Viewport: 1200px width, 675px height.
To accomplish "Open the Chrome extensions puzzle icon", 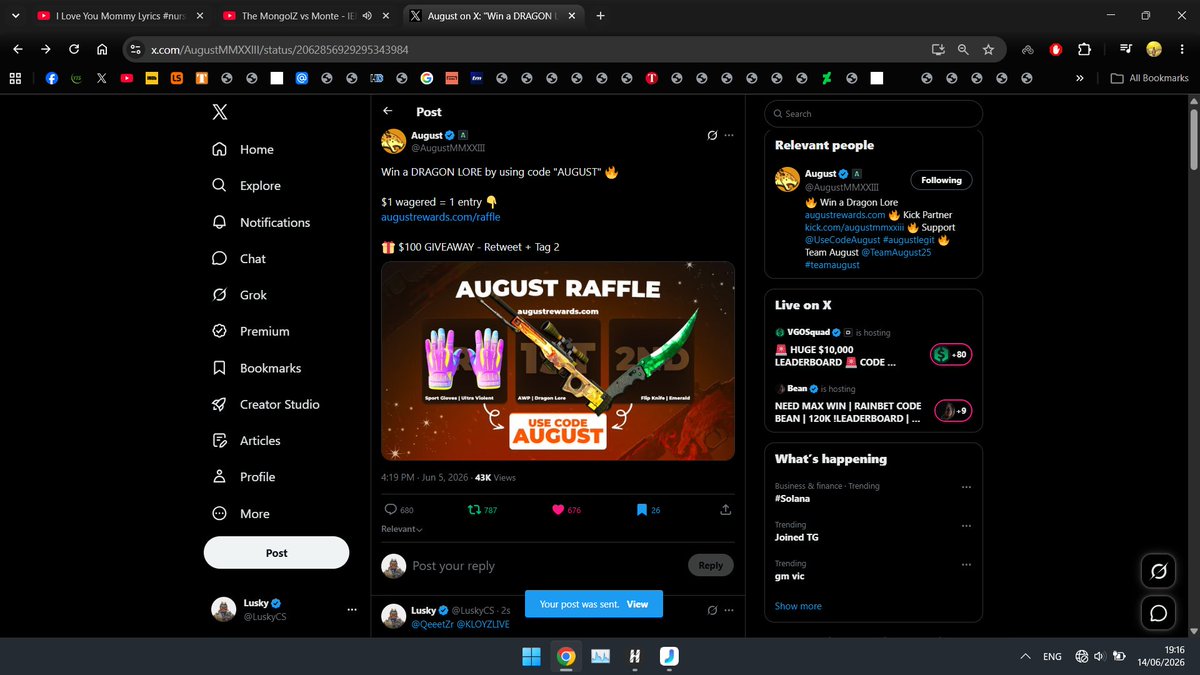I will (x=1084, y=49).
